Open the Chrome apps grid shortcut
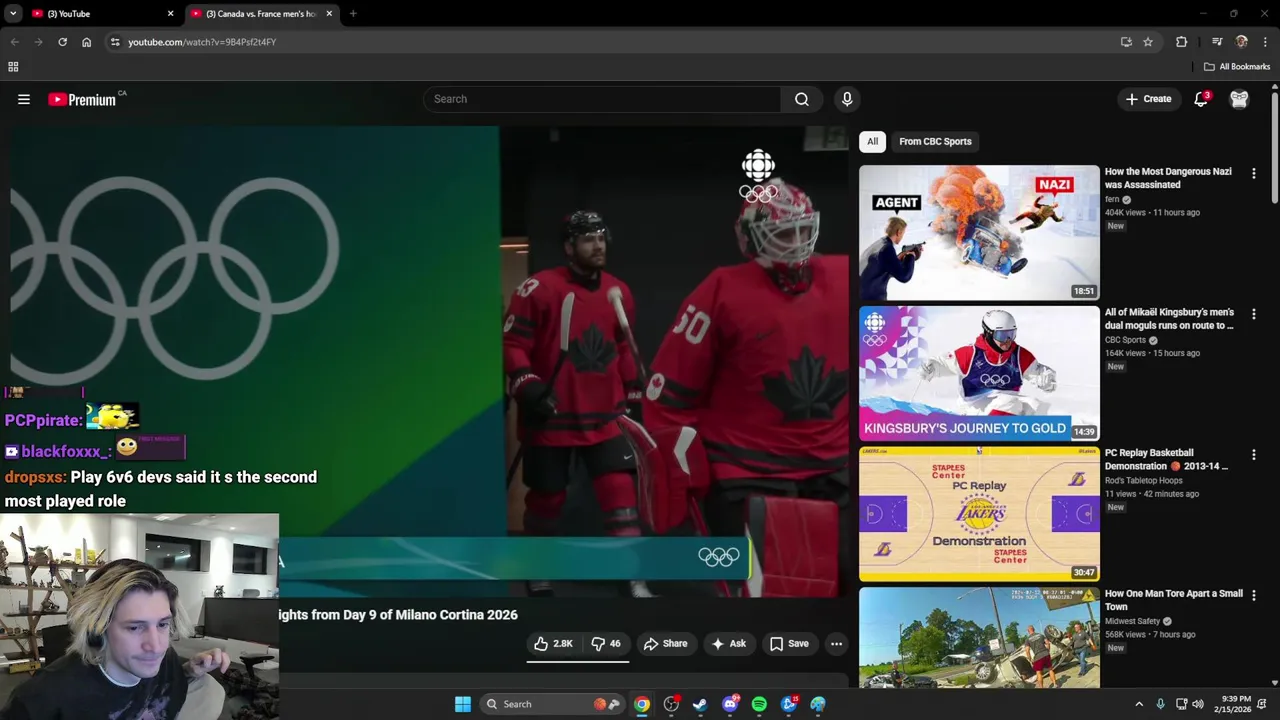This screenshot has width=1280, height=720. [x=13, y=67]
